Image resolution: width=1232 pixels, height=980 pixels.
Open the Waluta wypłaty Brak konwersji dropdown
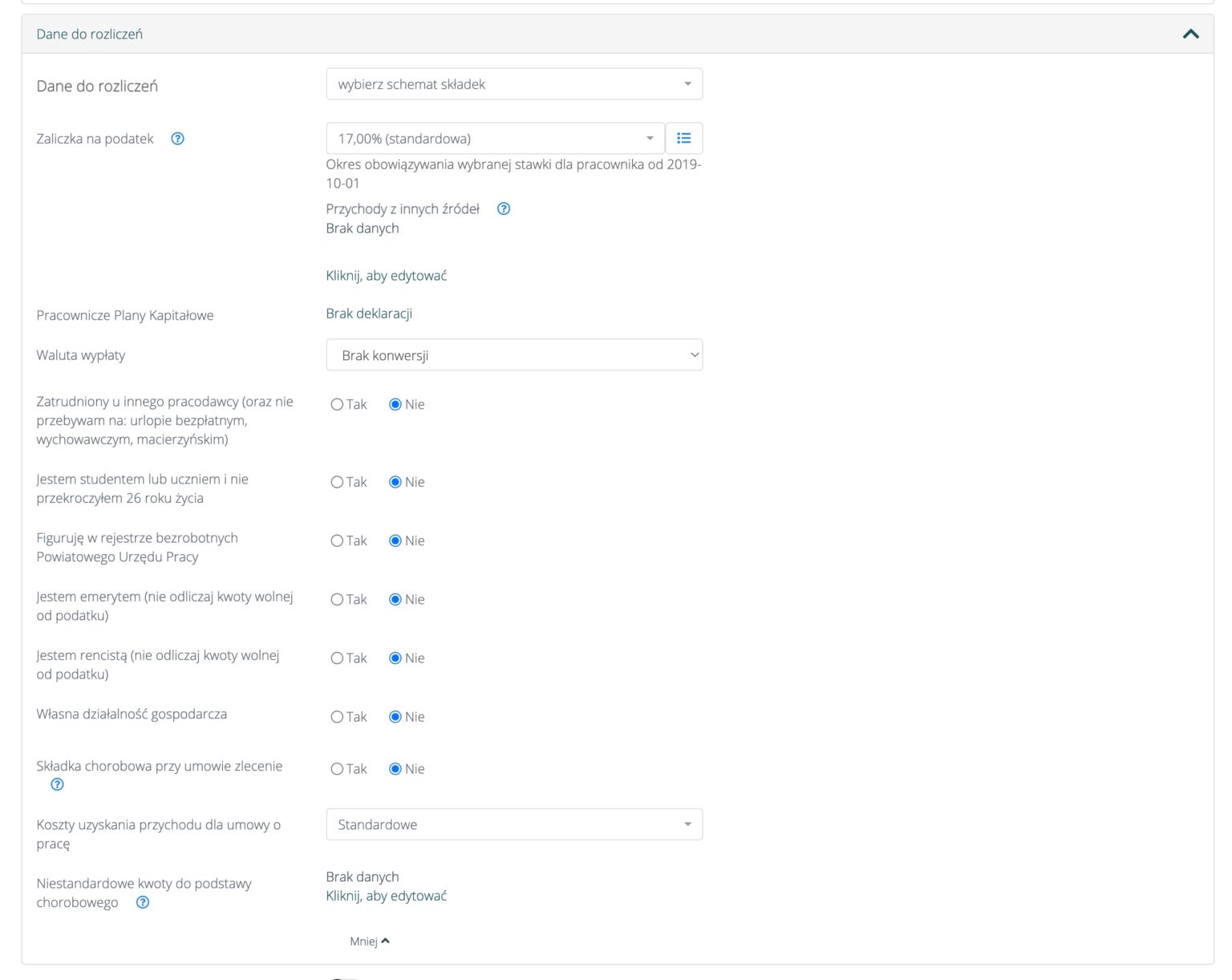pos(513,355)
